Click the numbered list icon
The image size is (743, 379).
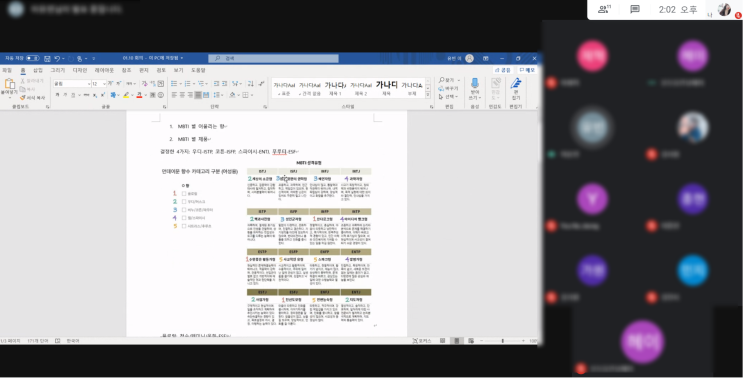[188, 83]
